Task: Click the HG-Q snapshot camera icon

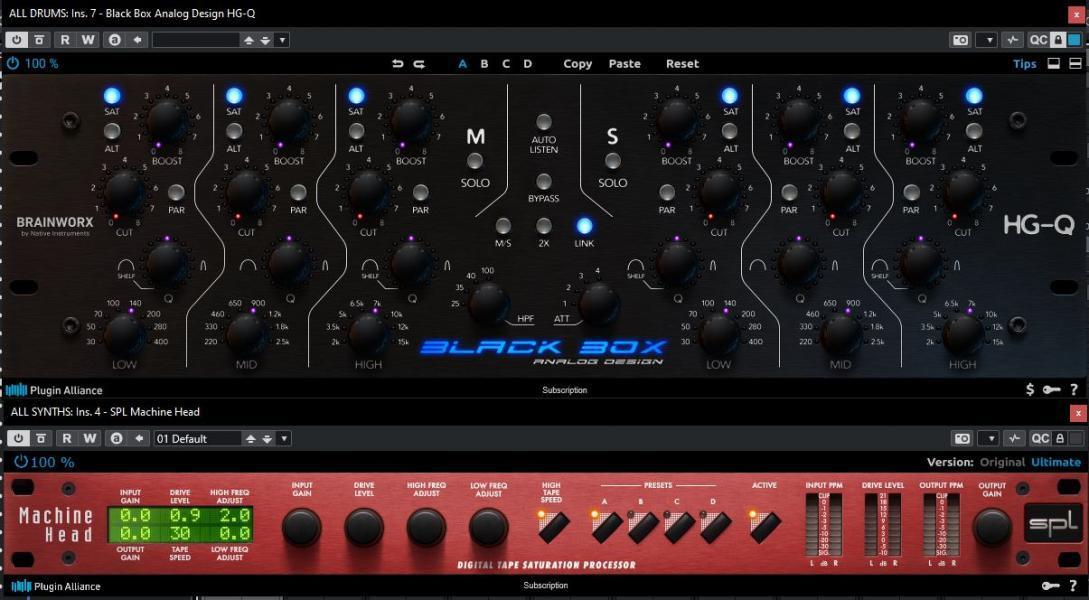Action: click(961, 40)
